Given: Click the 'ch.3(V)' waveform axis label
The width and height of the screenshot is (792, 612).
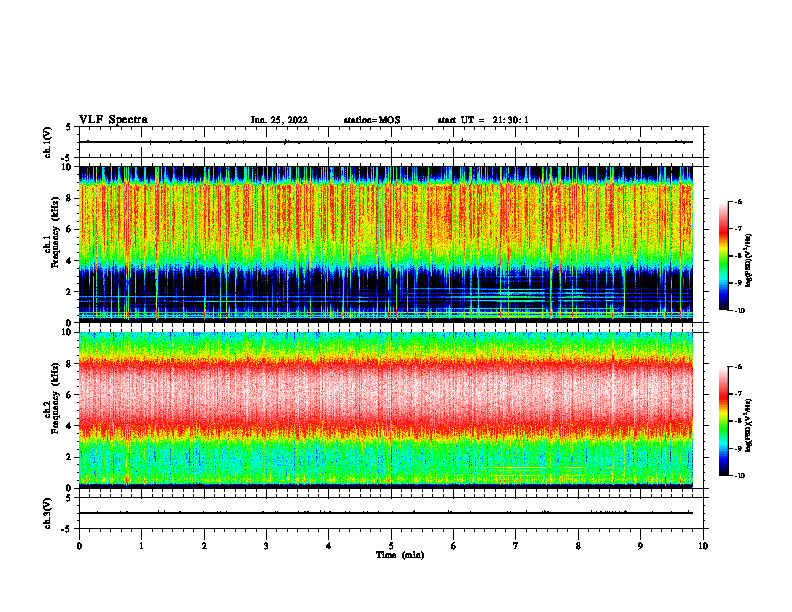Looking at the screenshot, I should [48, 513].
